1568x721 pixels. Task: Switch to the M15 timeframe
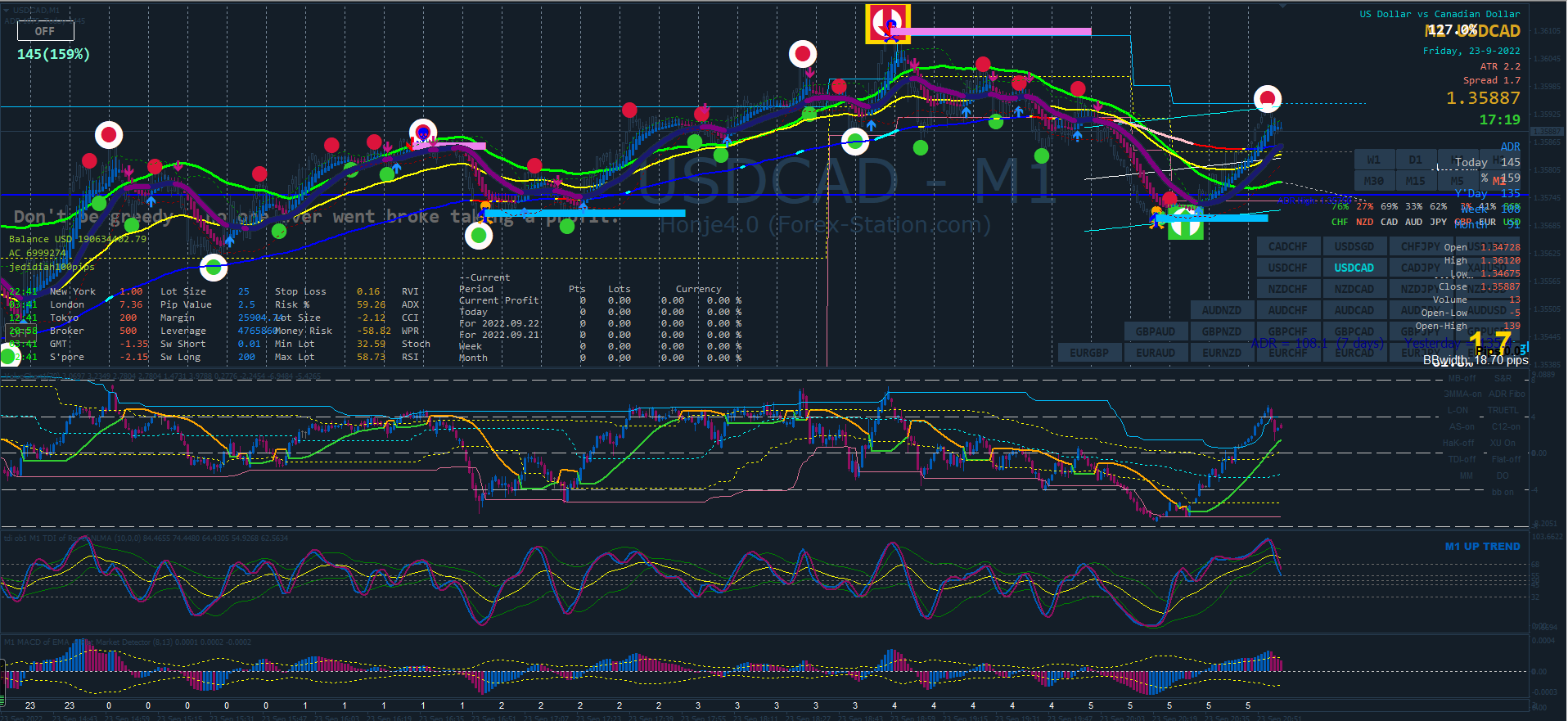point(1415,181)
